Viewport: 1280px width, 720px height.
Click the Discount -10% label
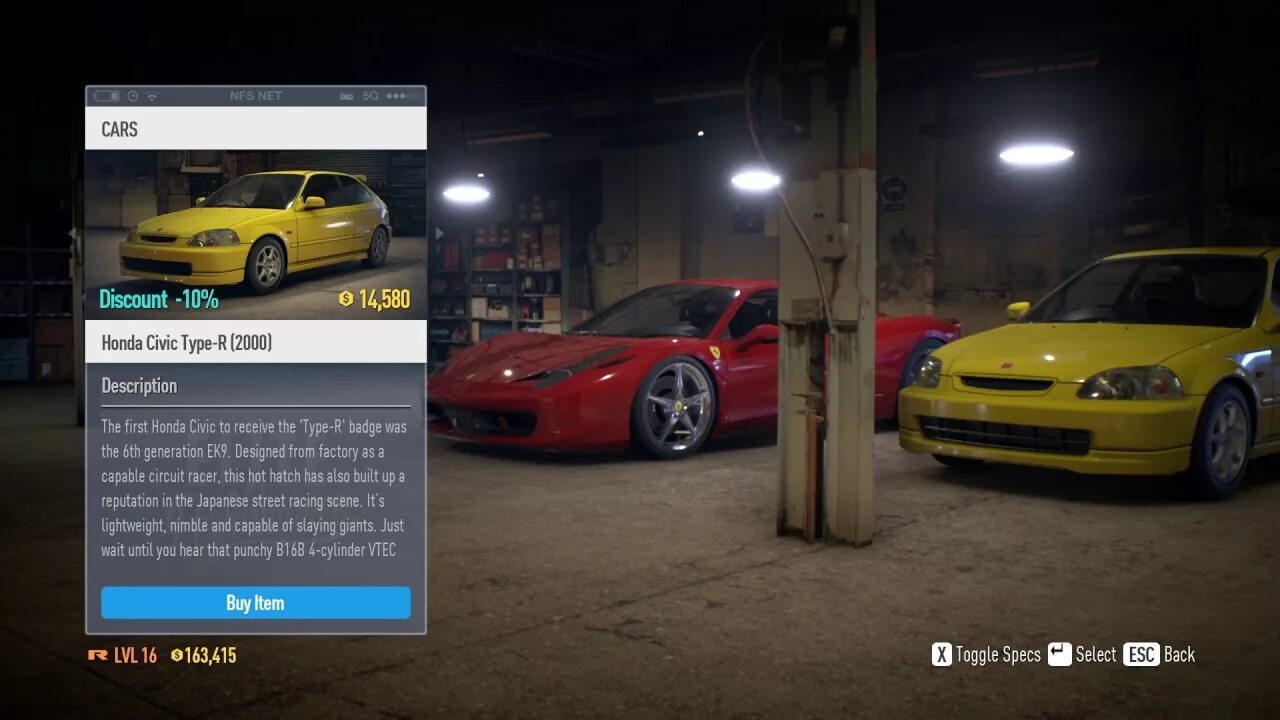coord(159,299)
